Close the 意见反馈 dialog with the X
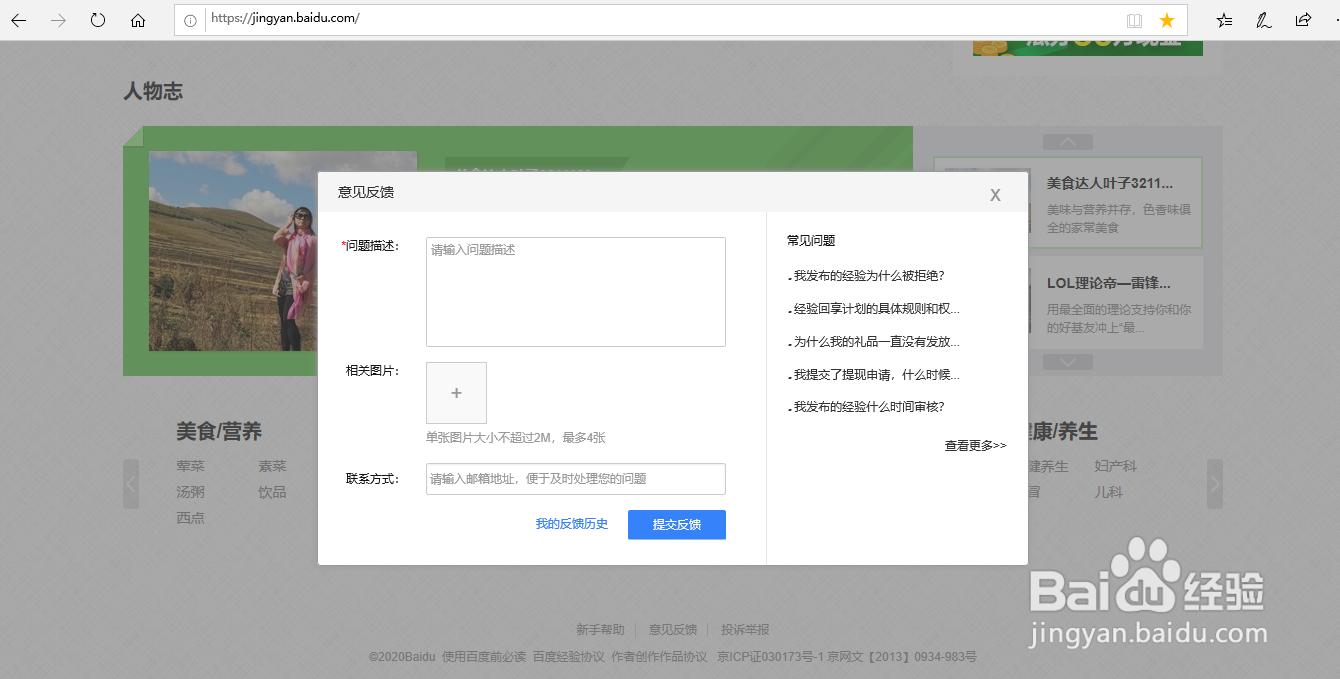This screenshot has height=679, width=1340. [995, 195]
